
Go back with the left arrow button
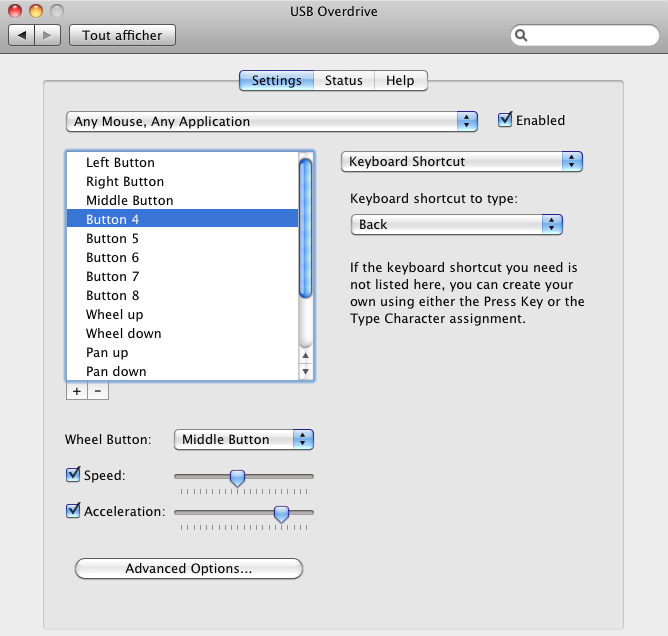pos(22,35)
